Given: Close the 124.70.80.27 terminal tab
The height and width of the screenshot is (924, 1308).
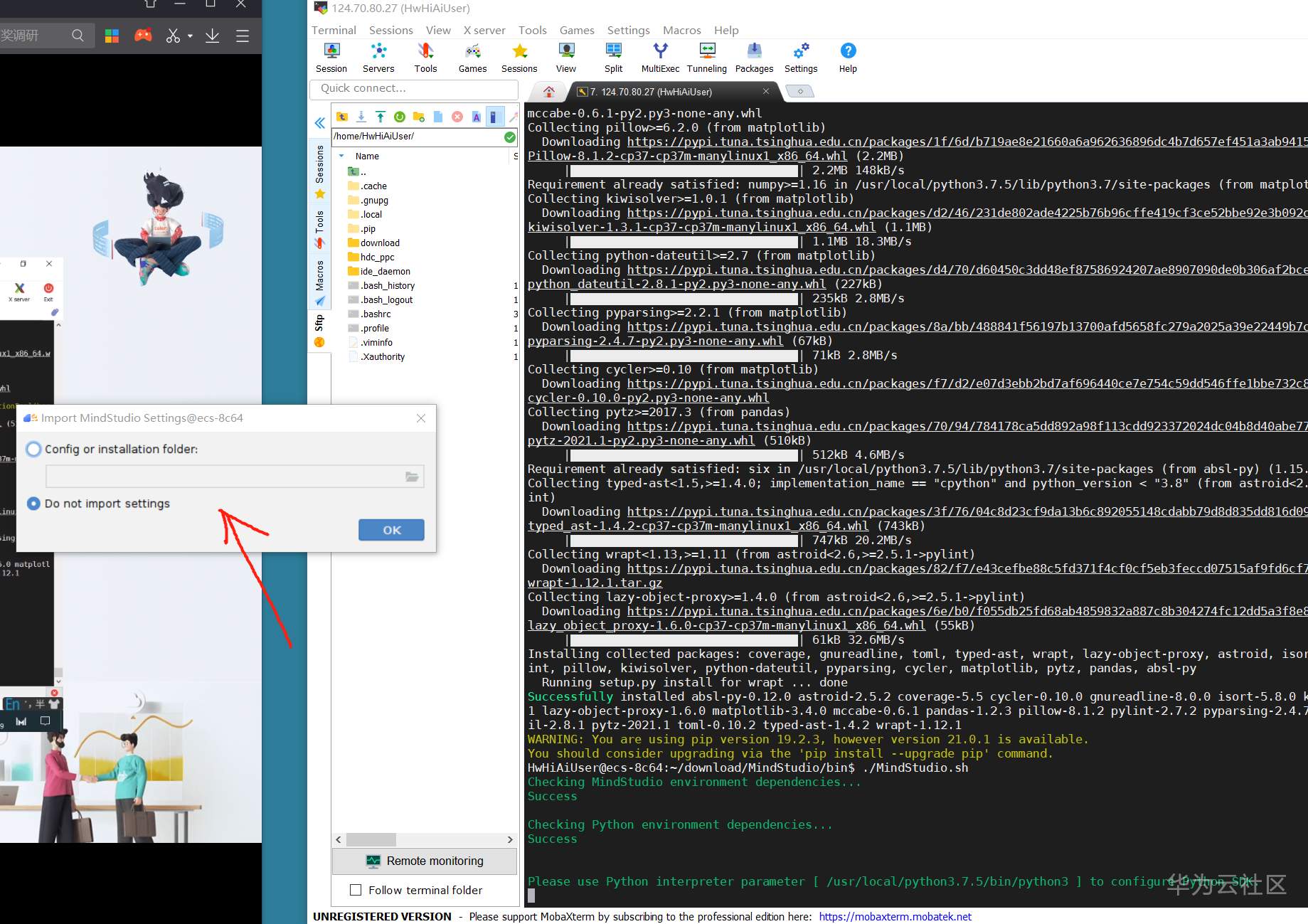Looking at the screenshot, I should click(x=766, y=91).
